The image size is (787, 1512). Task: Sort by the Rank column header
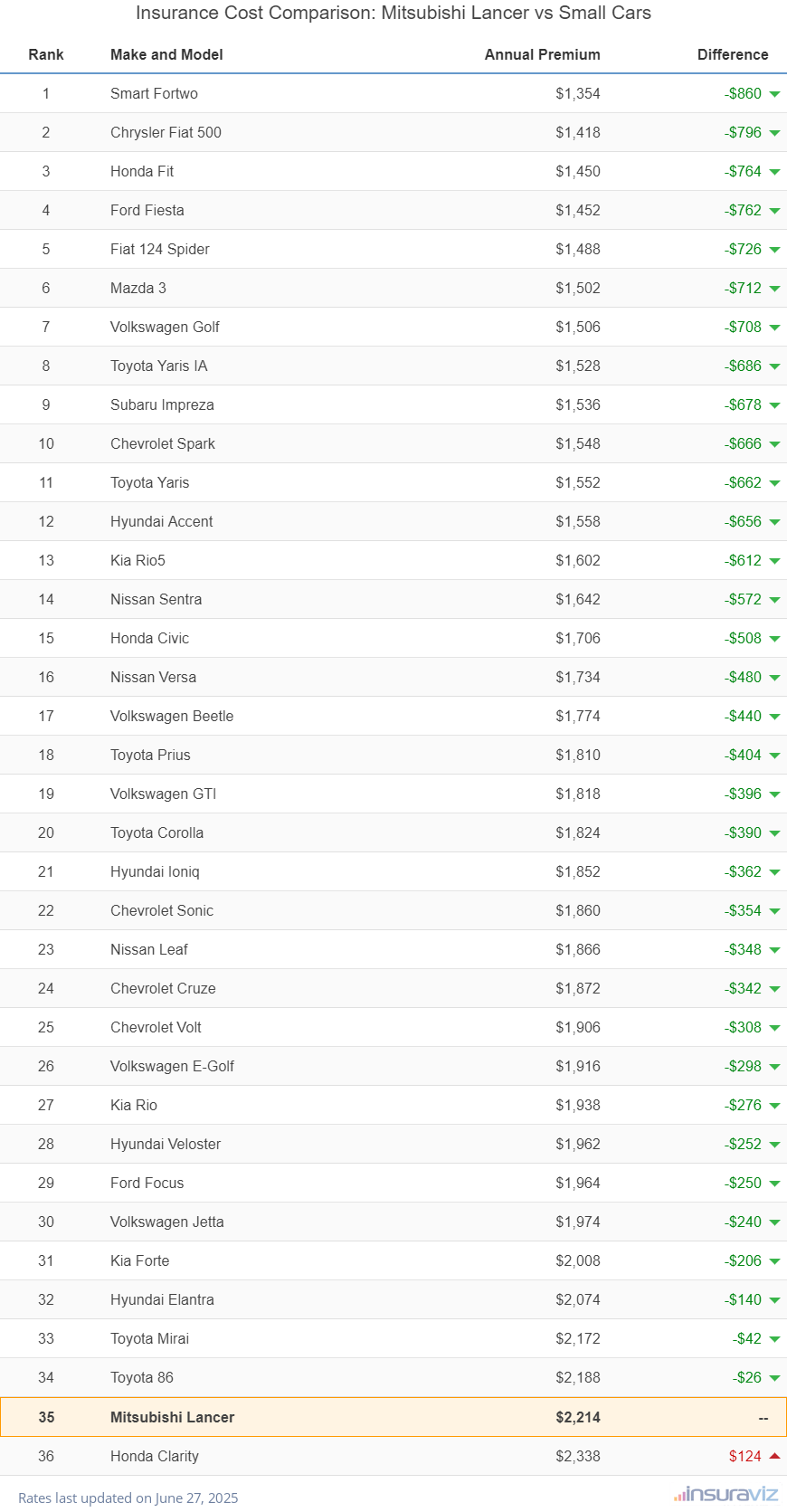coord(46,54)
